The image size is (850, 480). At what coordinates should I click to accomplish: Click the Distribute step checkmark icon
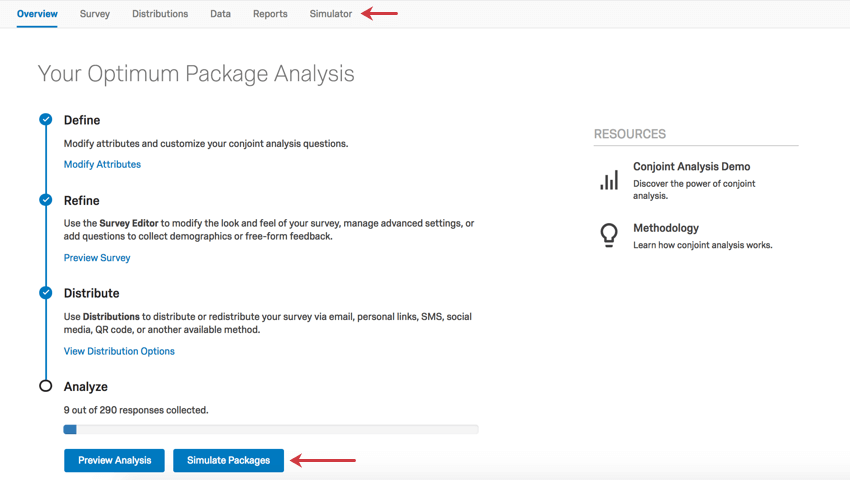click(x=46, y=293)
